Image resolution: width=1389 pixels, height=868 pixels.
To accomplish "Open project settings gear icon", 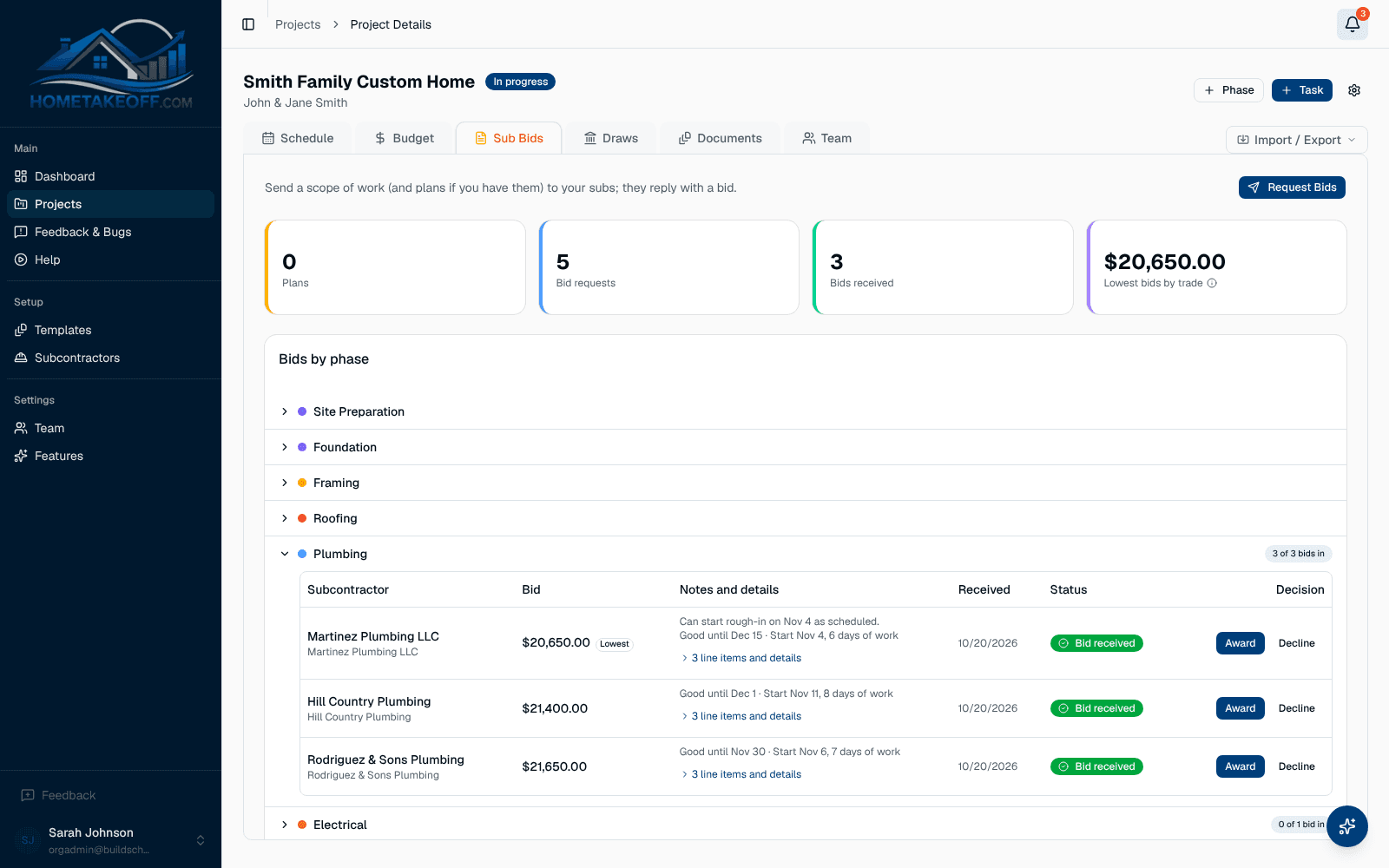I will (1354, 90).
